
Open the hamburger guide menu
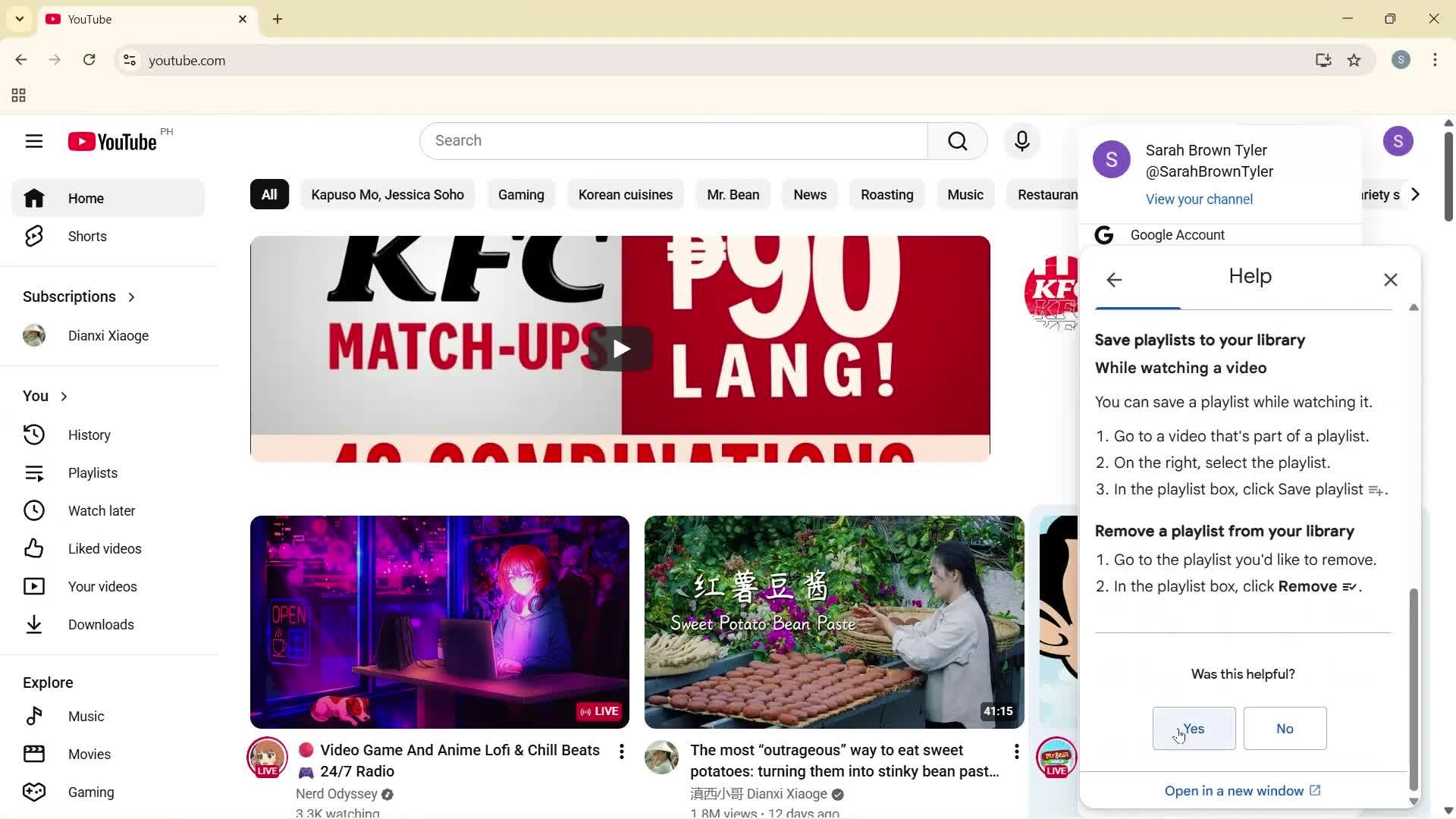point(34,141)
